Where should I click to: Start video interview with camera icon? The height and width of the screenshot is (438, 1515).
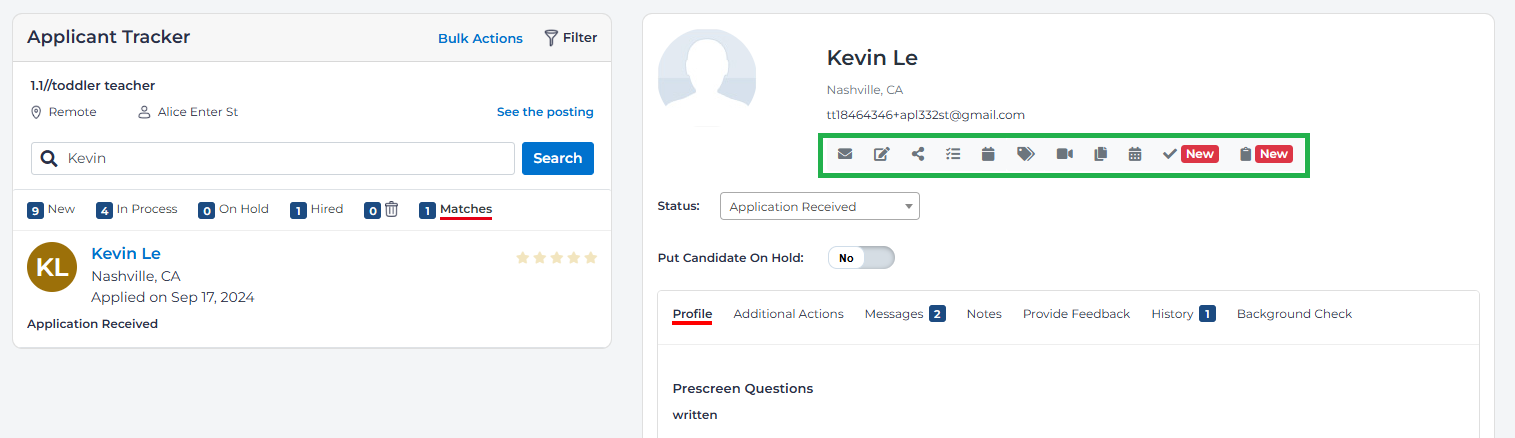[x=1064, y=154]
